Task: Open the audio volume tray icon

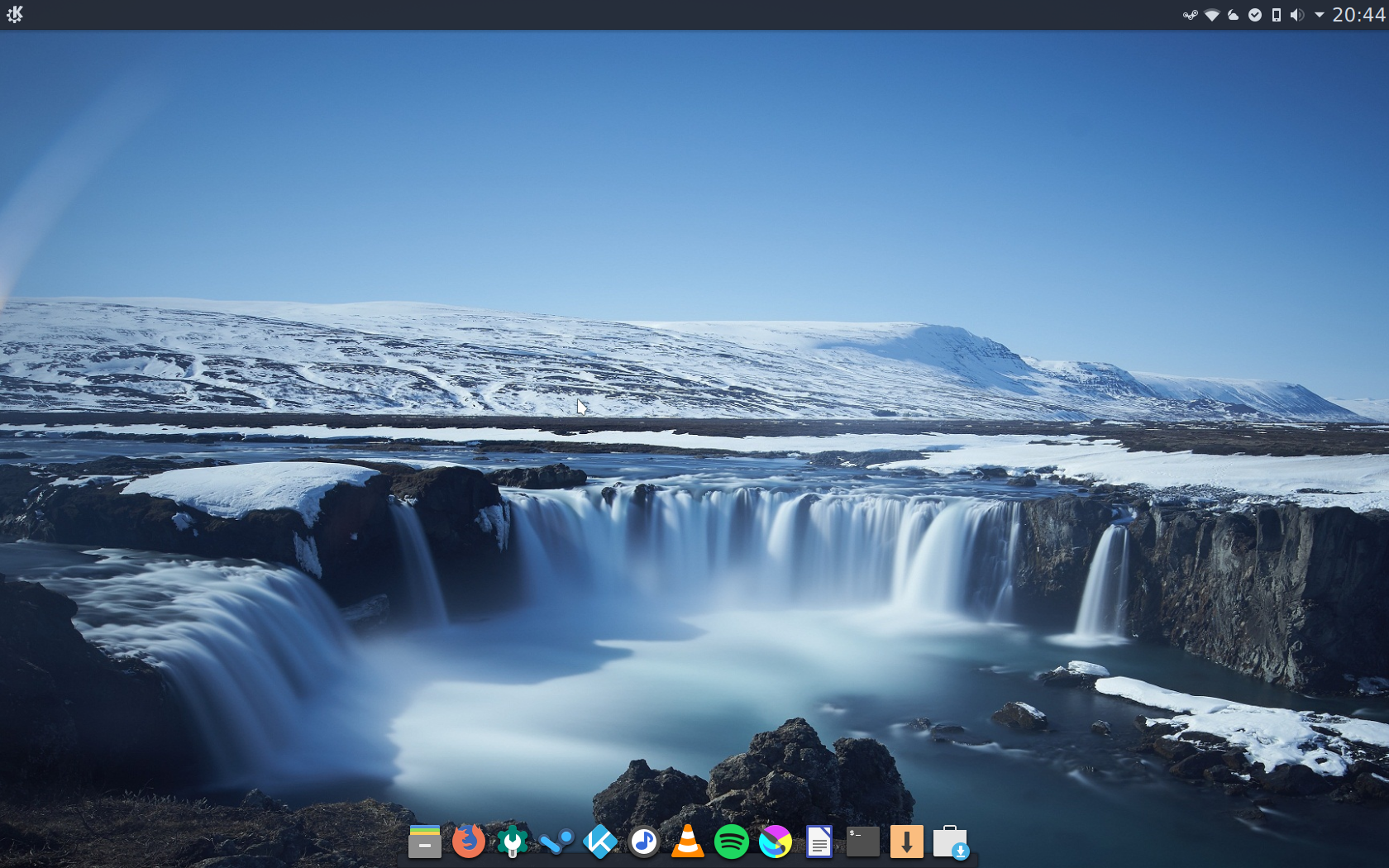Action: point(1297,15)
